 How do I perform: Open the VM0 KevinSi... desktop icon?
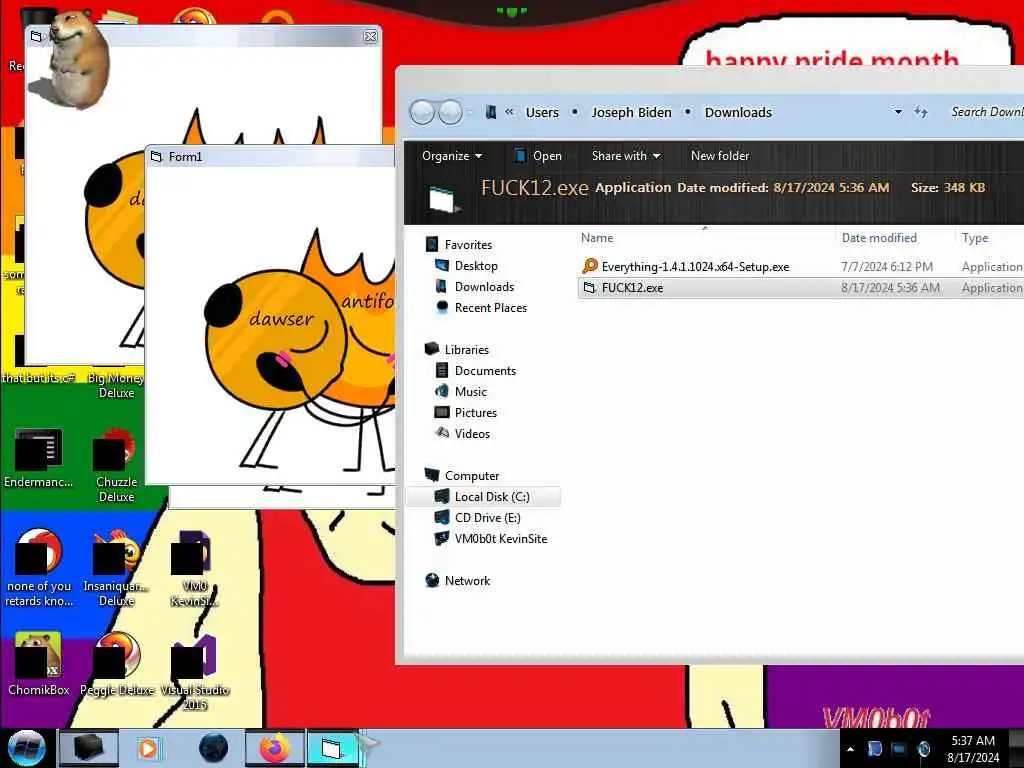[193, 569]
